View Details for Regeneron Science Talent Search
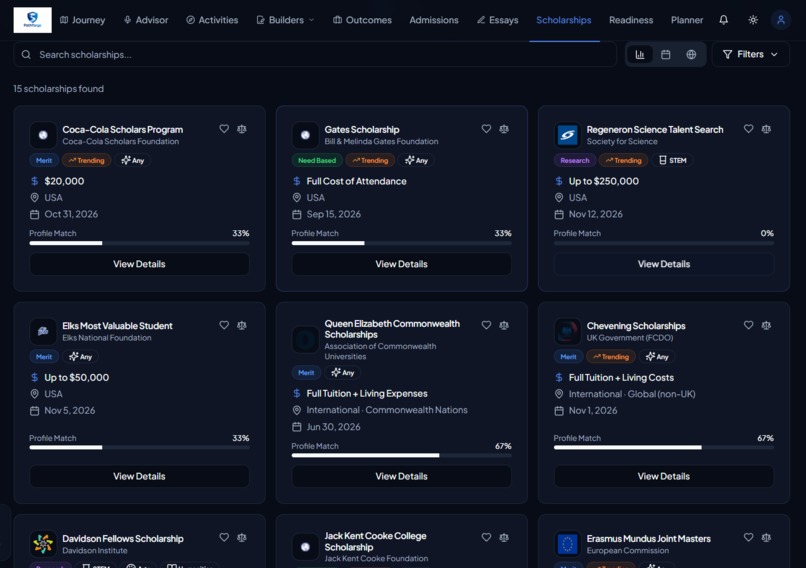This screenshot has width=806, height=568. (664, 264)
